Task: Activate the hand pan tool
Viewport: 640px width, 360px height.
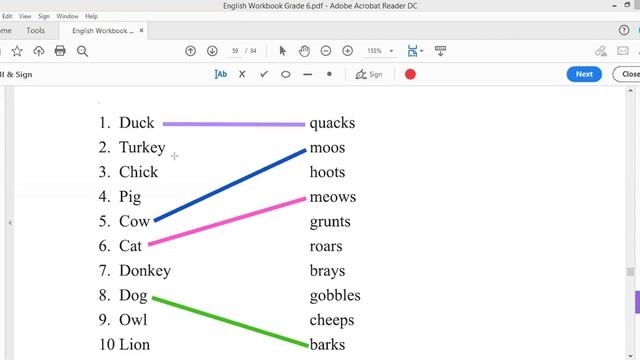Action: (304, 51)
